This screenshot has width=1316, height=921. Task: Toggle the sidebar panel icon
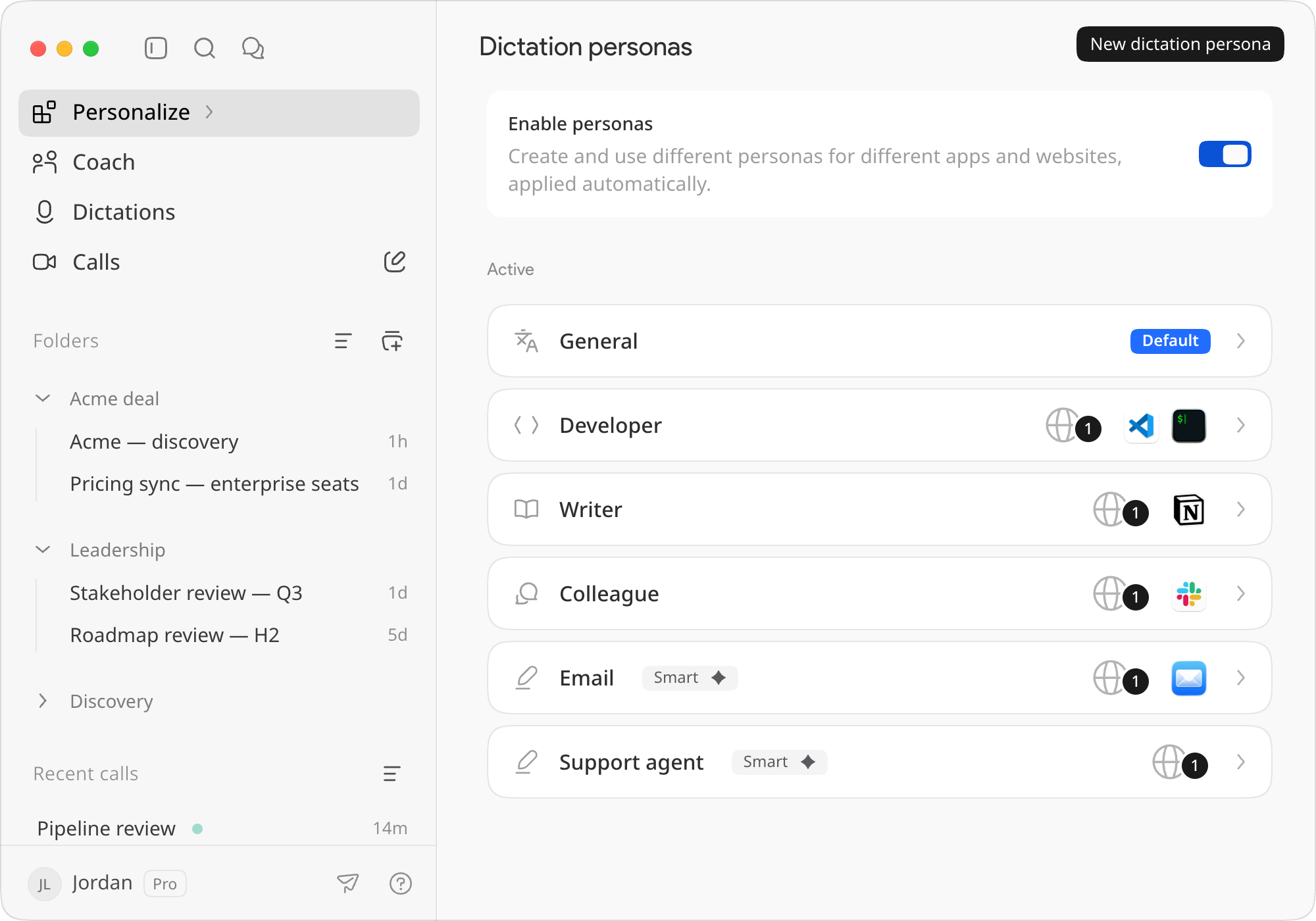(x=156, y=48)
